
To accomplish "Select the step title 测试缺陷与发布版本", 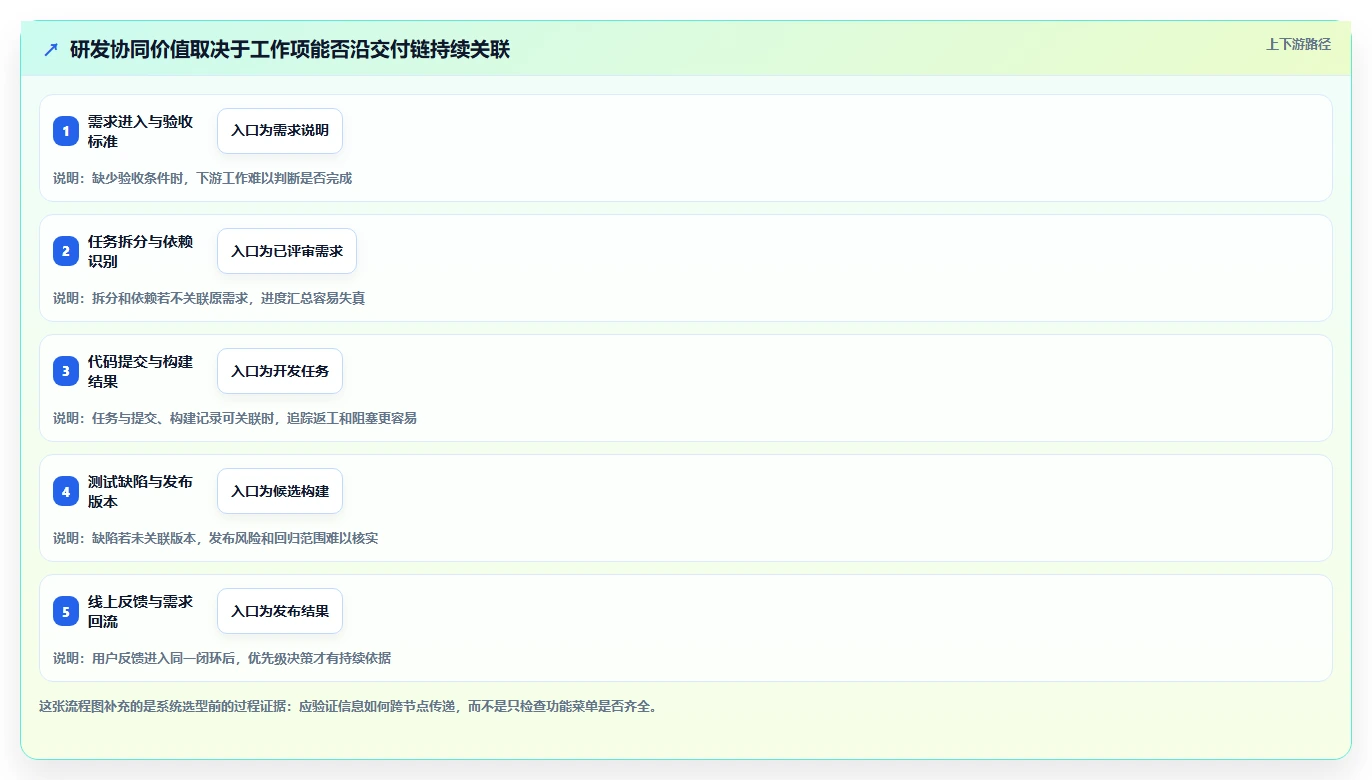I will 141,491.
